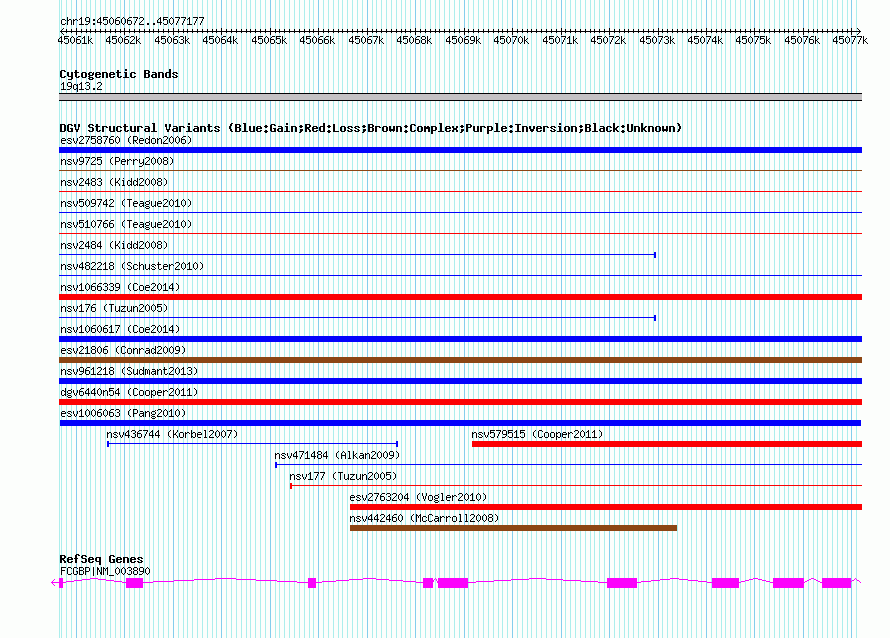Click the nsv436744 thin blue line
The image size is (890, 638).
coord(253,444)
